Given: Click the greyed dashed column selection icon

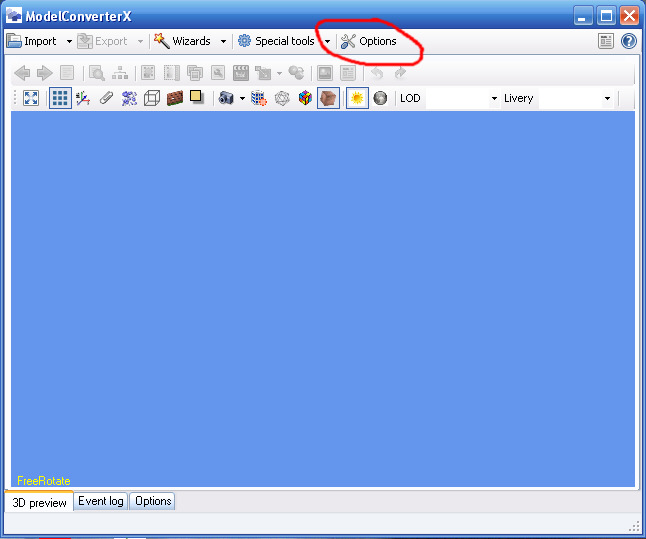Looking at the screenshot, I should click(171, 73).
